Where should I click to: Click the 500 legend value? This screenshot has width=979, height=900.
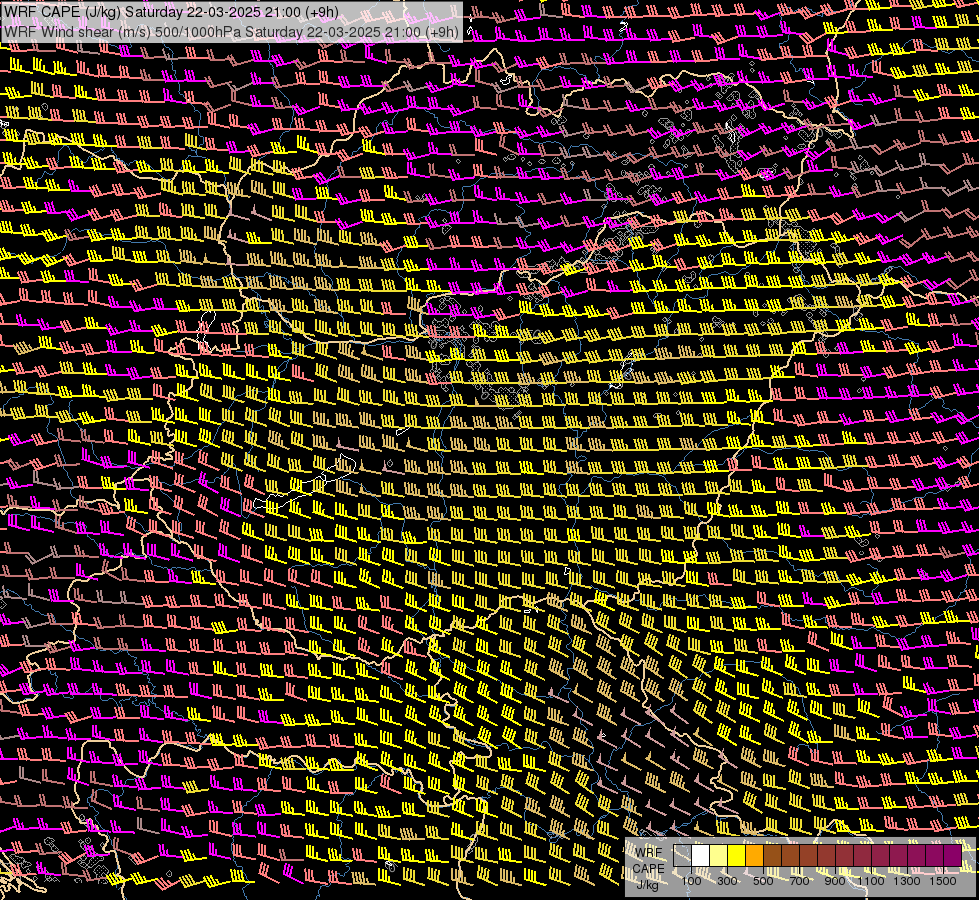[763, 881]
